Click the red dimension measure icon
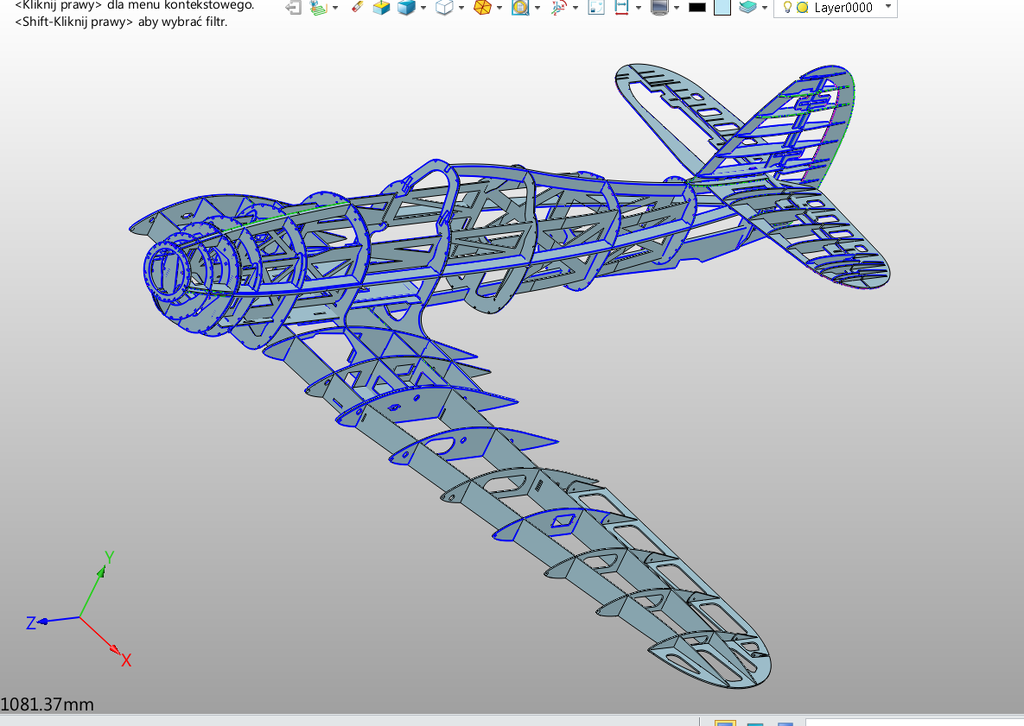Image resolution: width=1024 pixels, height=726 pixels. [x=621, y=8]
